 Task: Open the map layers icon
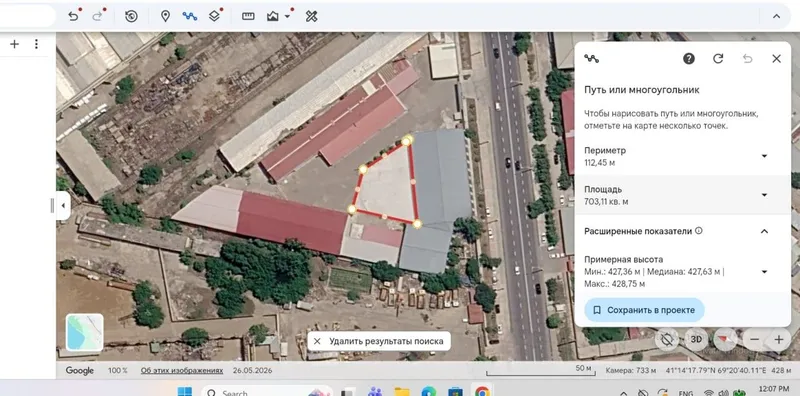214,16
